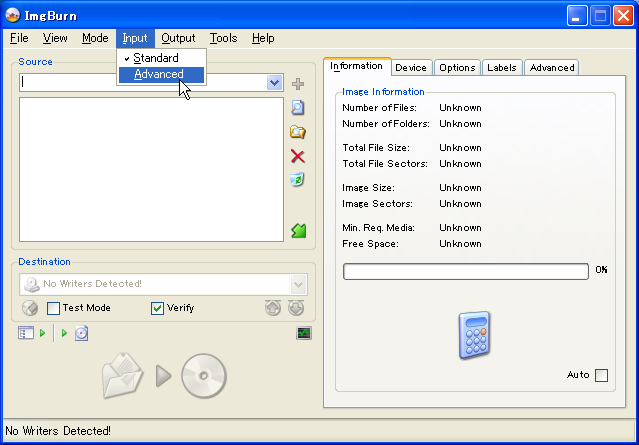The image size is (639, 445).
Task: Click the up arrow button in Destination
Action: pyautogui.click(x=273, y=308)
